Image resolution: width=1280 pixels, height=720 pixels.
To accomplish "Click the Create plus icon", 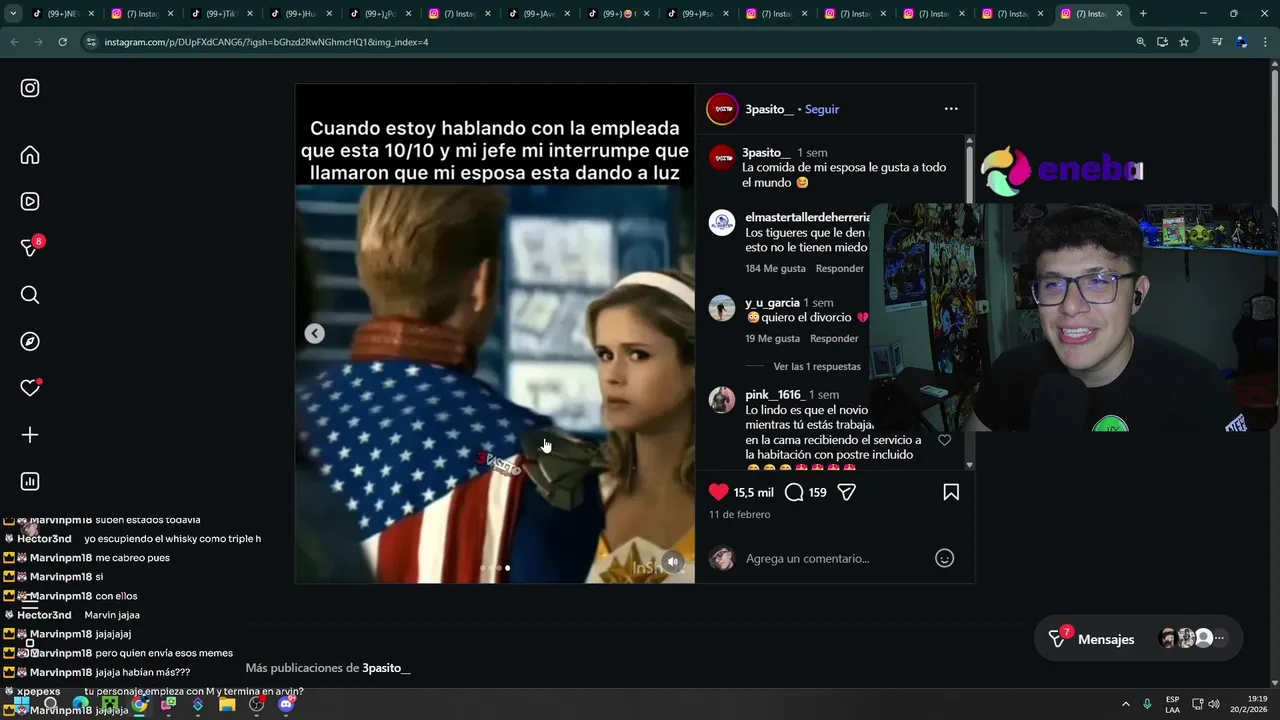I will 30,435.
